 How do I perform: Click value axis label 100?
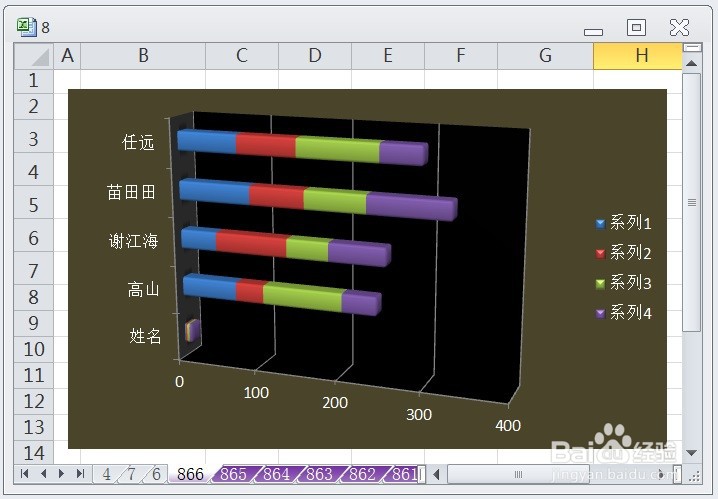[x=256, y=392]
